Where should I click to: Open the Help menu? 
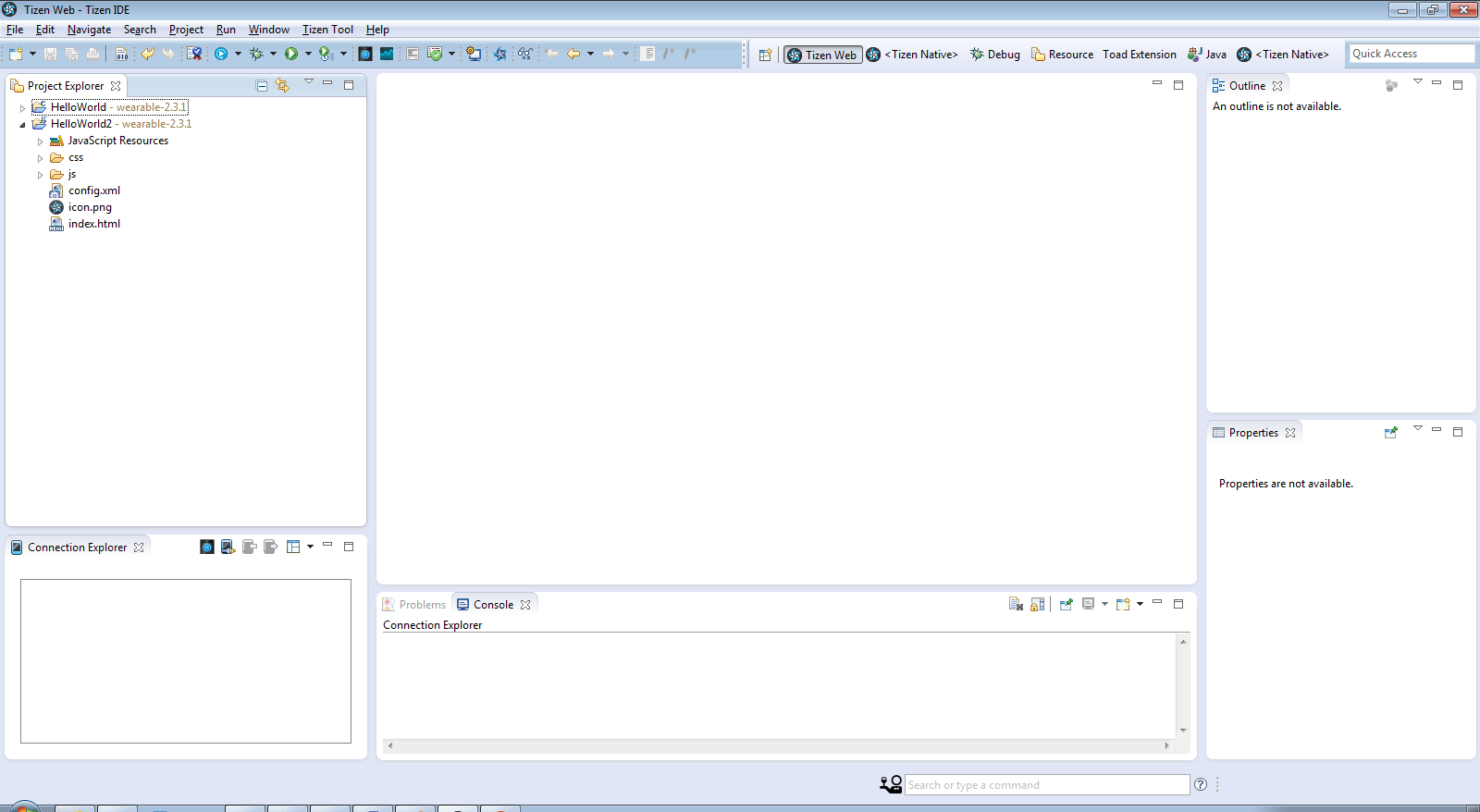[377, 30]
